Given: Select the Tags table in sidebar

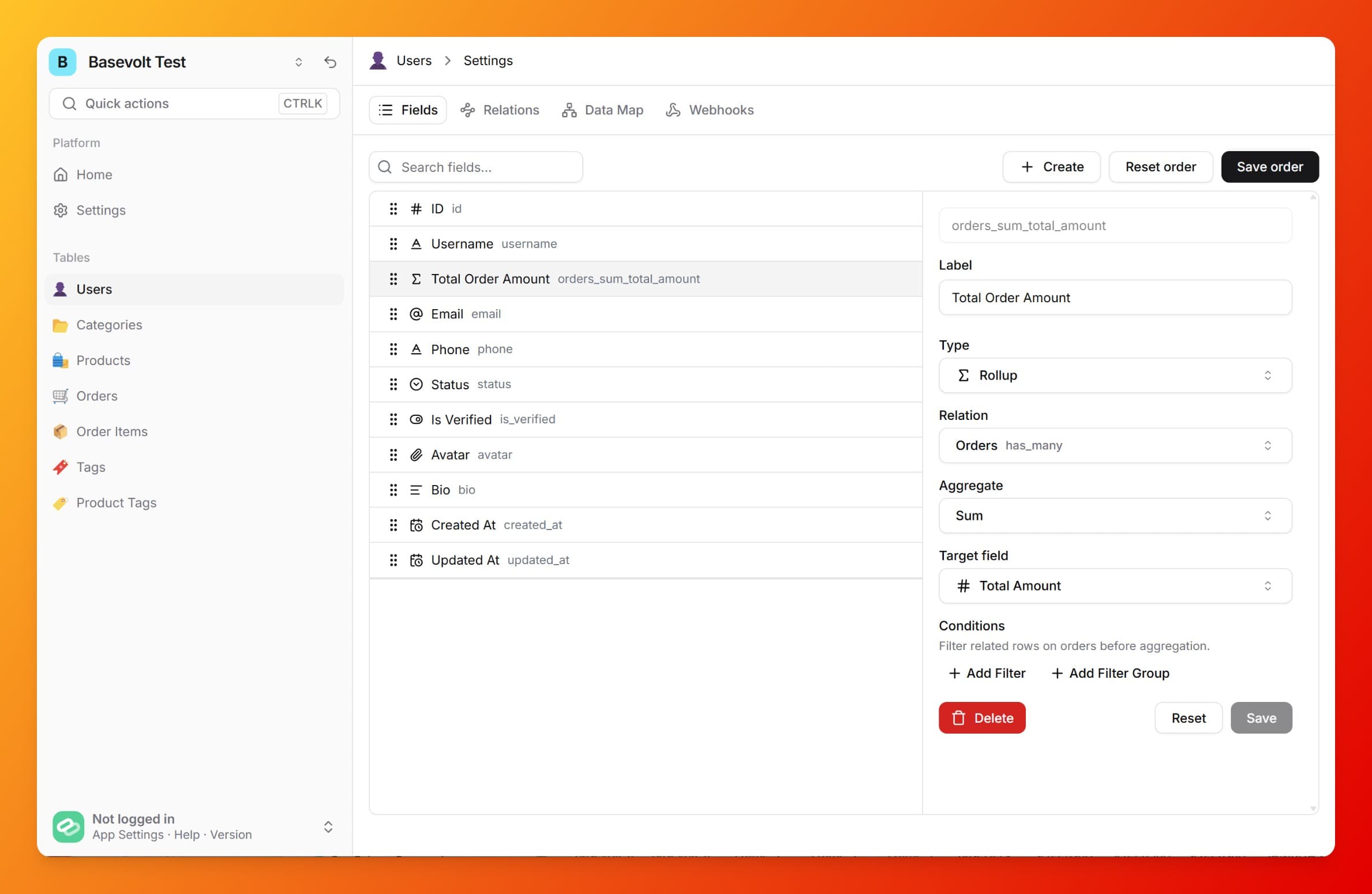Looking at the screenshot, I should tap(91, 467).
